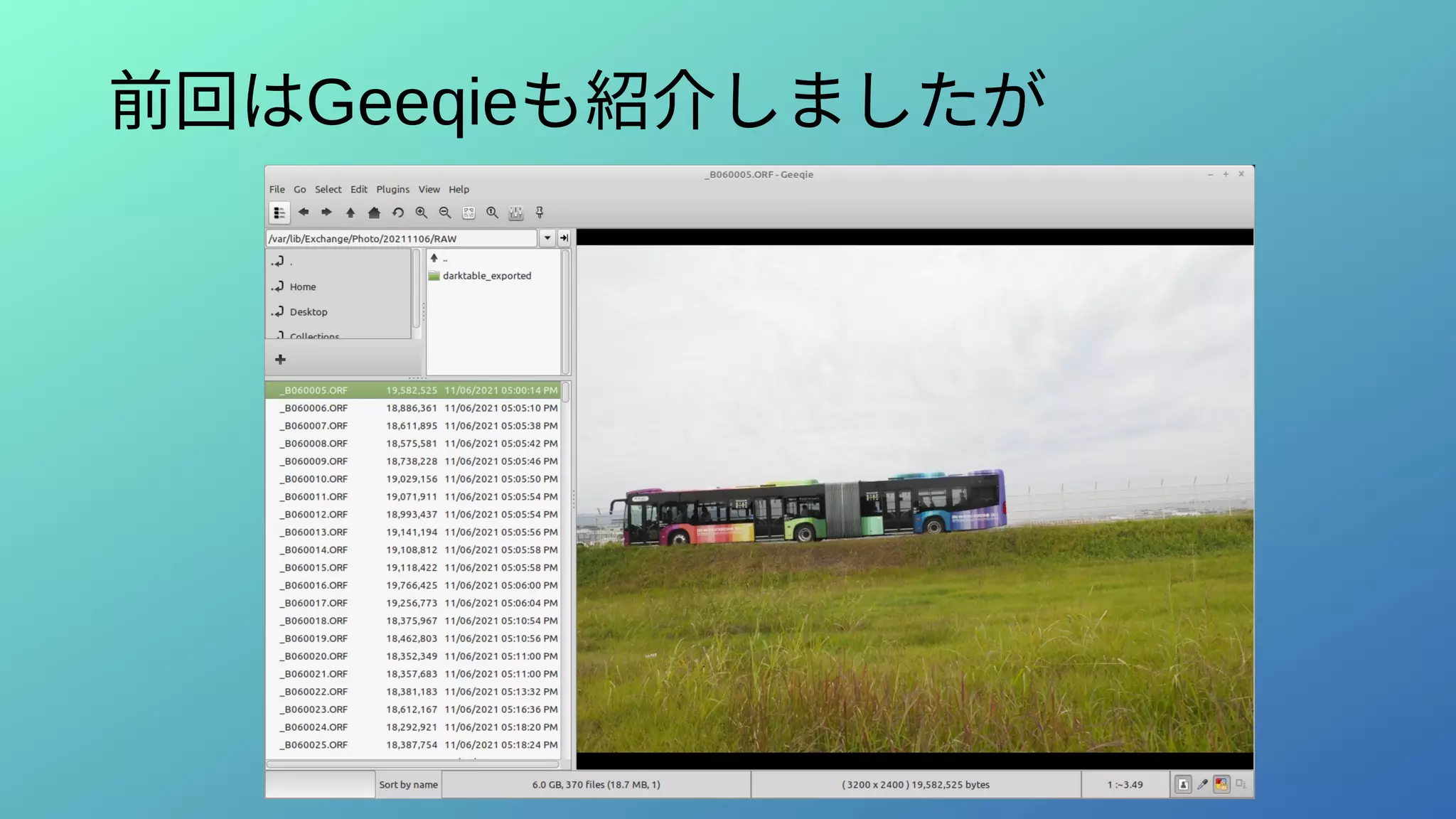Open the darktable_exported folder

pyautogui.click(x=493, y=276)
